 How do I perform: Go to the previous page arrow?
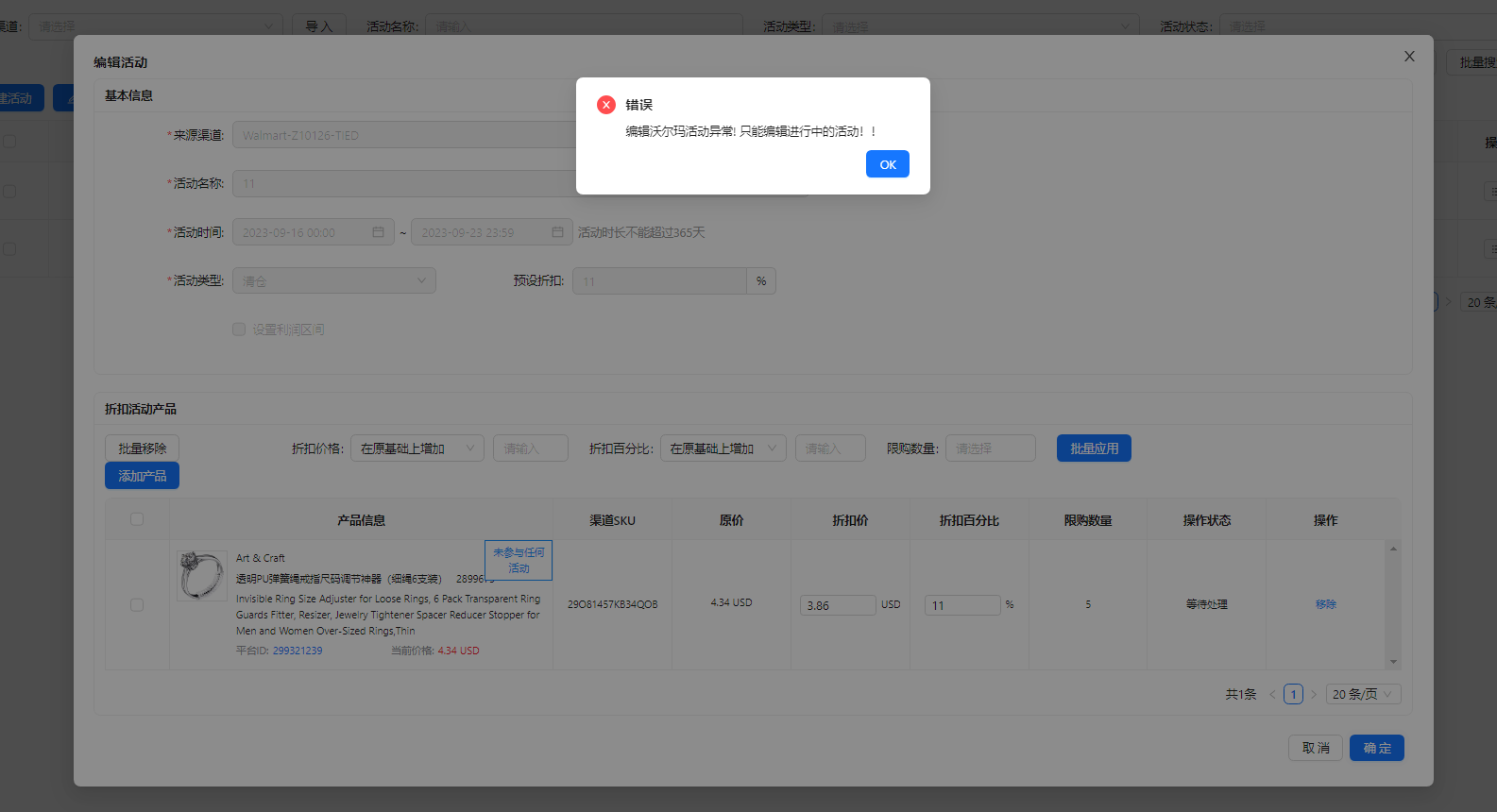(1272, 694)
